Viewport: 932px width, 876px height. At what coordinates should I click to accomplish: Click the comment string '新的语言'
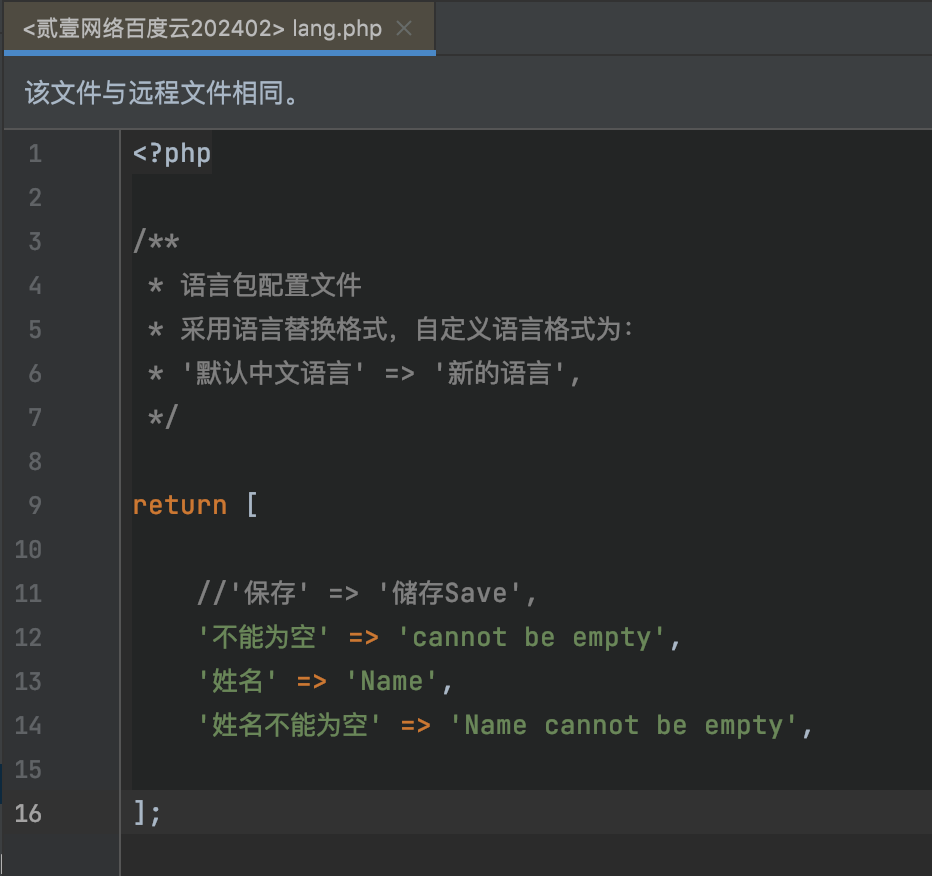pos(499,373)
